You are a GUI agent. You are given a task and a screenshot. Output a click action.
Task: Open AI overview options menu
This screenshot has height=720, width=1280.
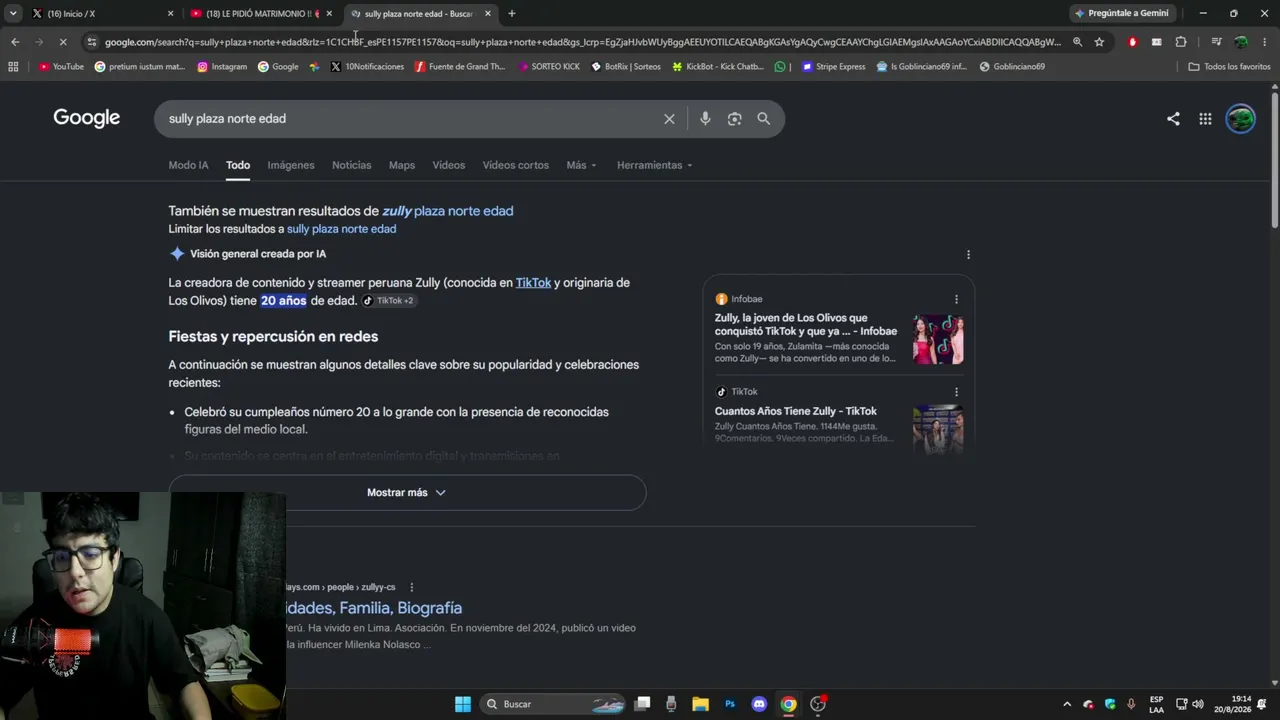tap(968, 254)
